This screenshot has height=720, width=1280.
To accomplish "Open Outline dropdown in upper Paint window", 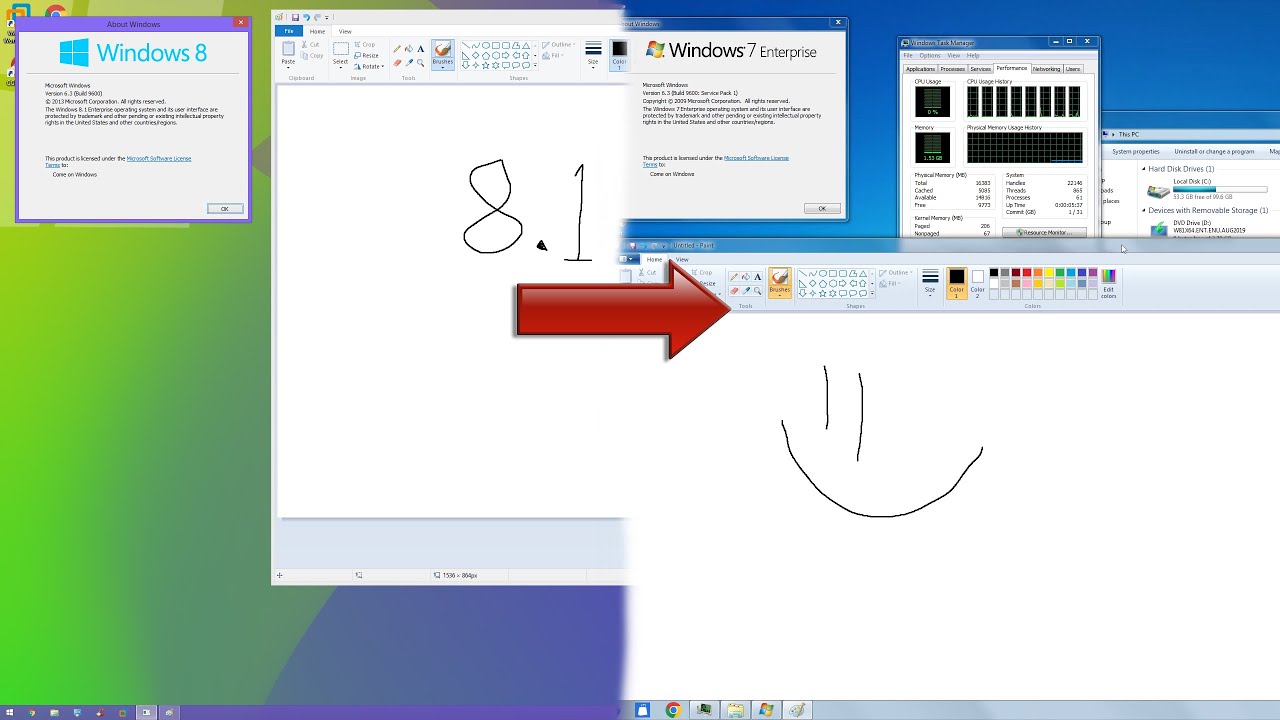I will coord(558,45).
